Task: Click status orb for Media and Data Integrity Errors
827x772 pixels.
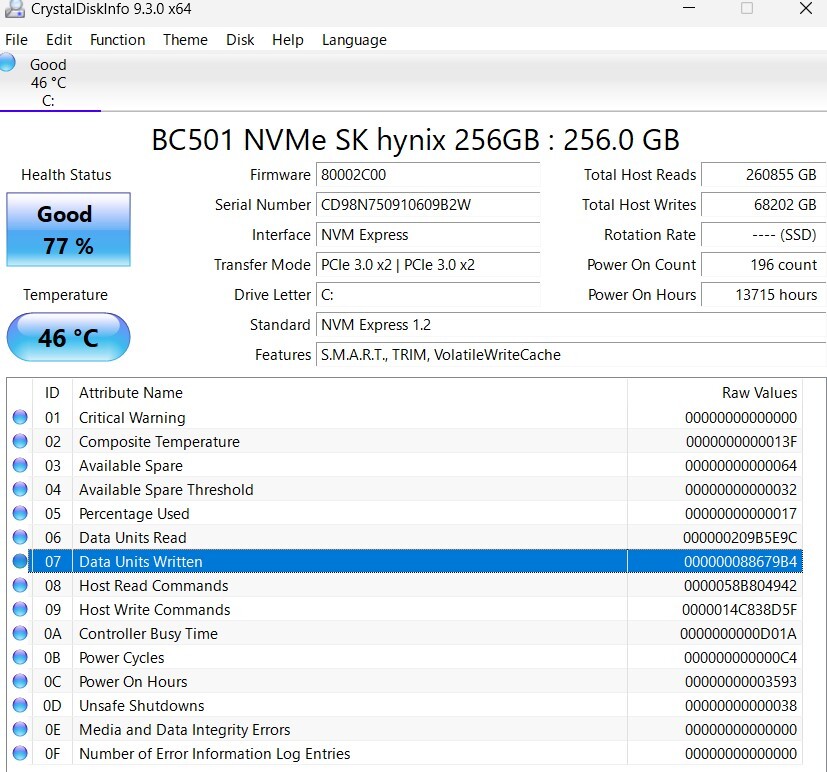Action: point(20,730)
